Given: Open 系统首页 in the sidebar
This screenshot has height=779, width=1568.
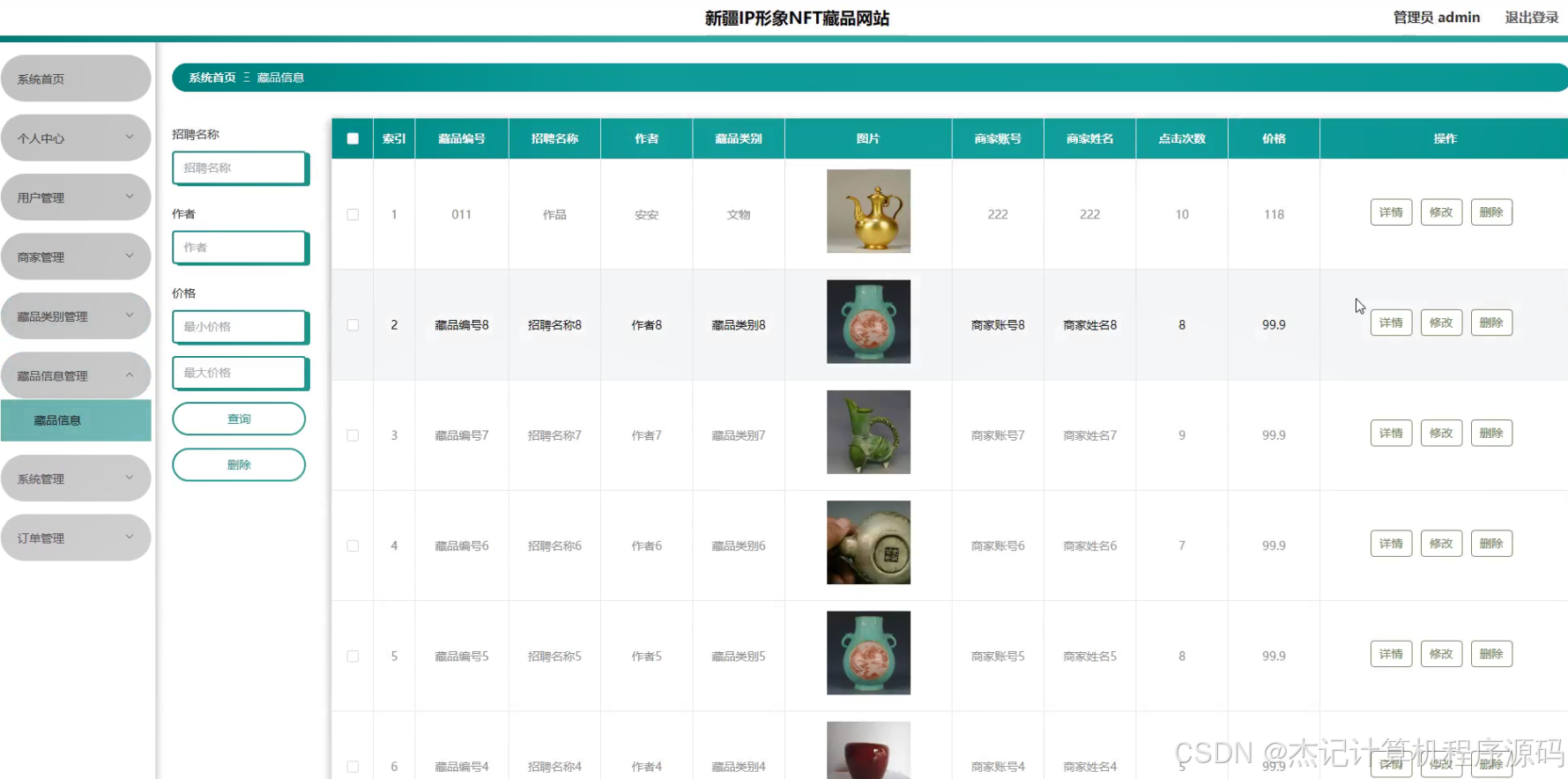Looking at the screenshot, I should [76, 78].
